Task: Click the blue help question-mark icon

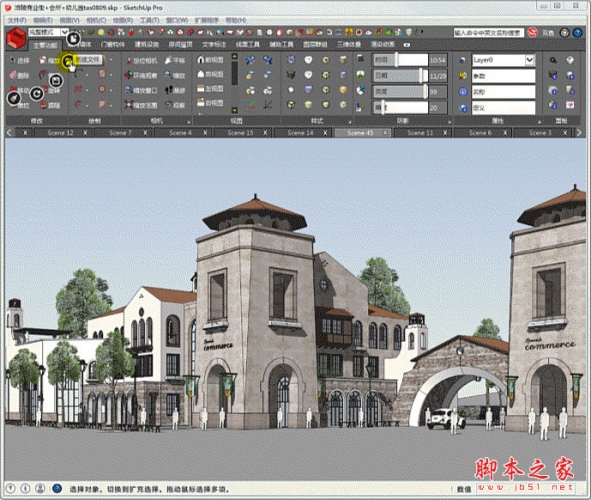Action: [577, 33]
